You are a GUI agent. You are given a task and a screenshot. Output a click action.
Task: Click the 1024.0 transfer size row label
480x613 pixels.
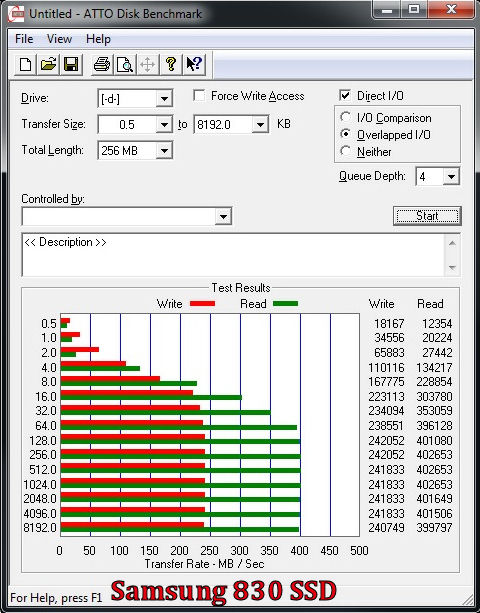coord(40,485)
